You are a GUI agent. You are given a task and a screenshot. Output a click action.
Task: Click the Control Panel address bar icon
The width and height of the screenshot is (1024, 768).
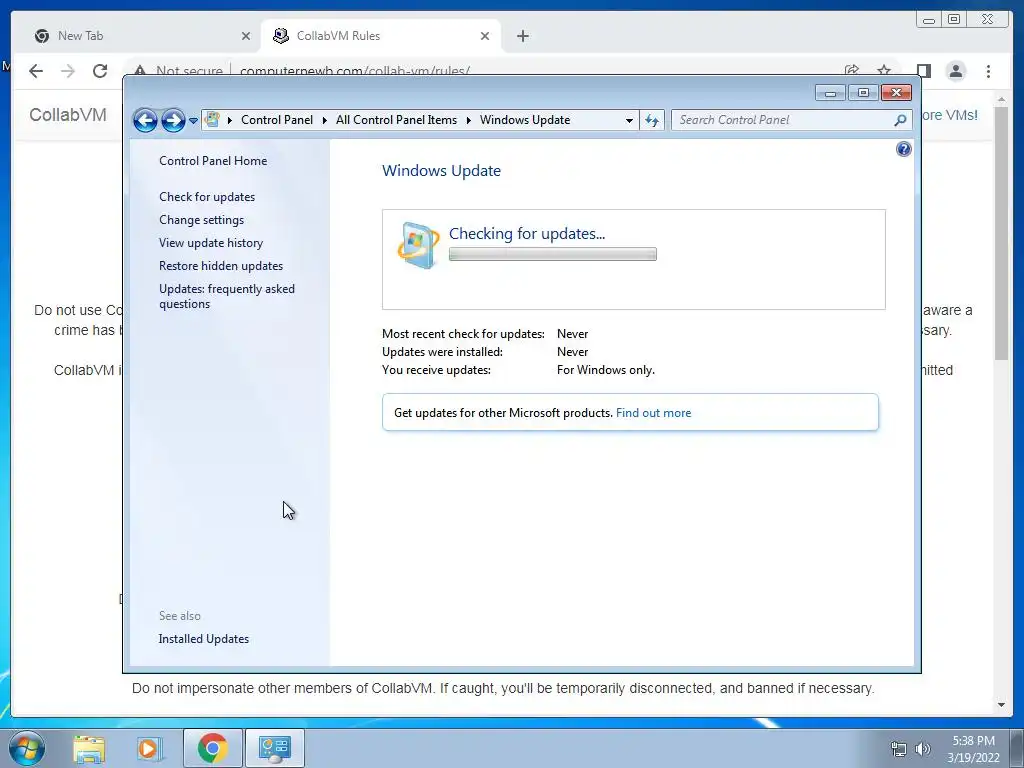pyautogui.click(x=212, y=120)
